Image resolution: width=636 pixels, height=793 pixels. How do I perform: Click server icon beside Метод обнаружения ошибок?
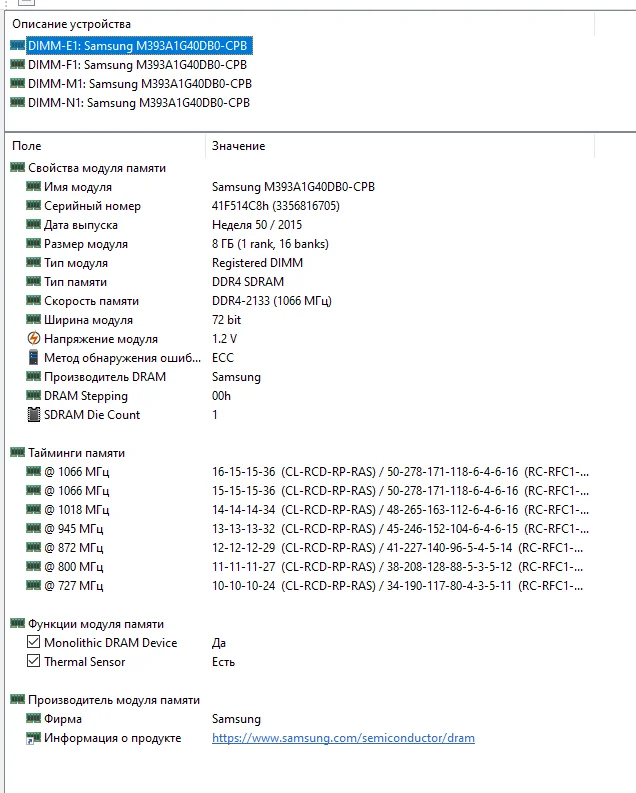(x=33, y=358)
